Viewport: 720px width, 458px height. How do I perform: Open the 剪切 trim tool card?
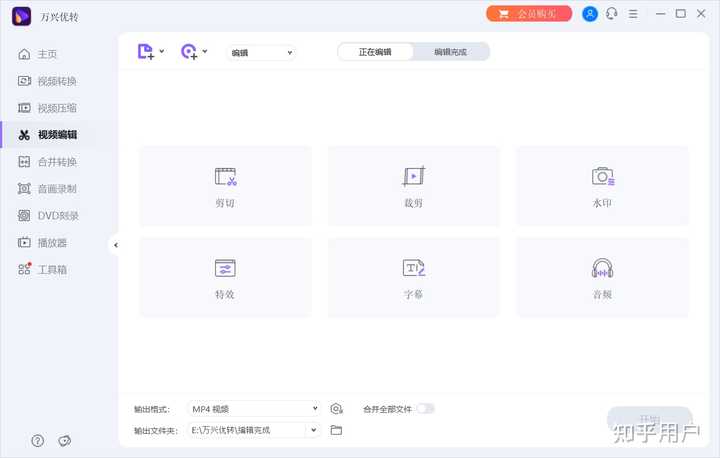(x=225, y=186)
